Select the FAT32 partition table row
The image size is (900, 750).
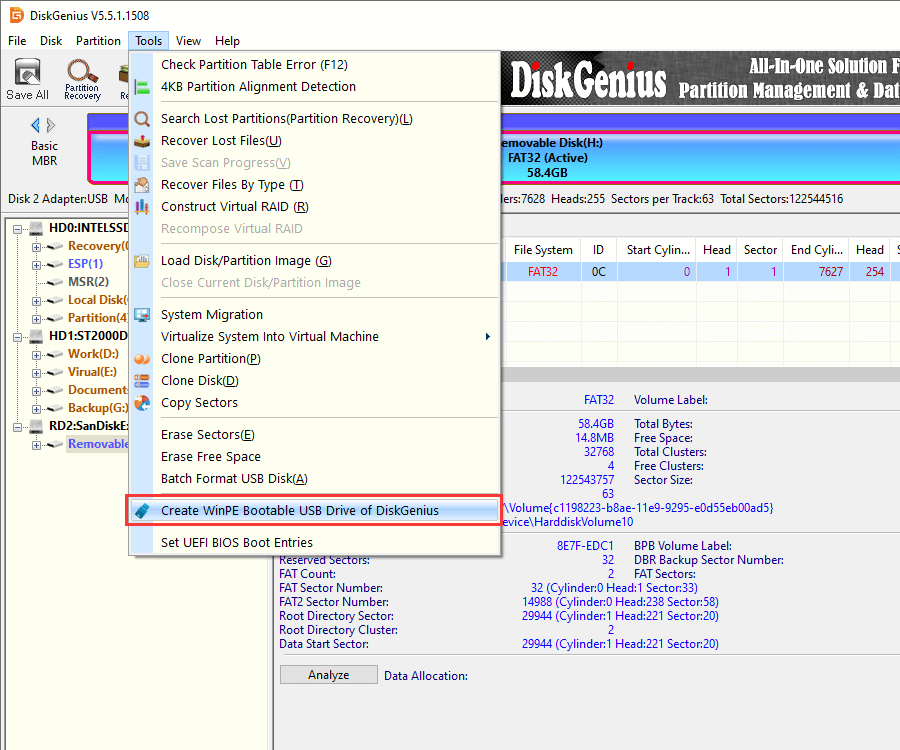(700, 272)
